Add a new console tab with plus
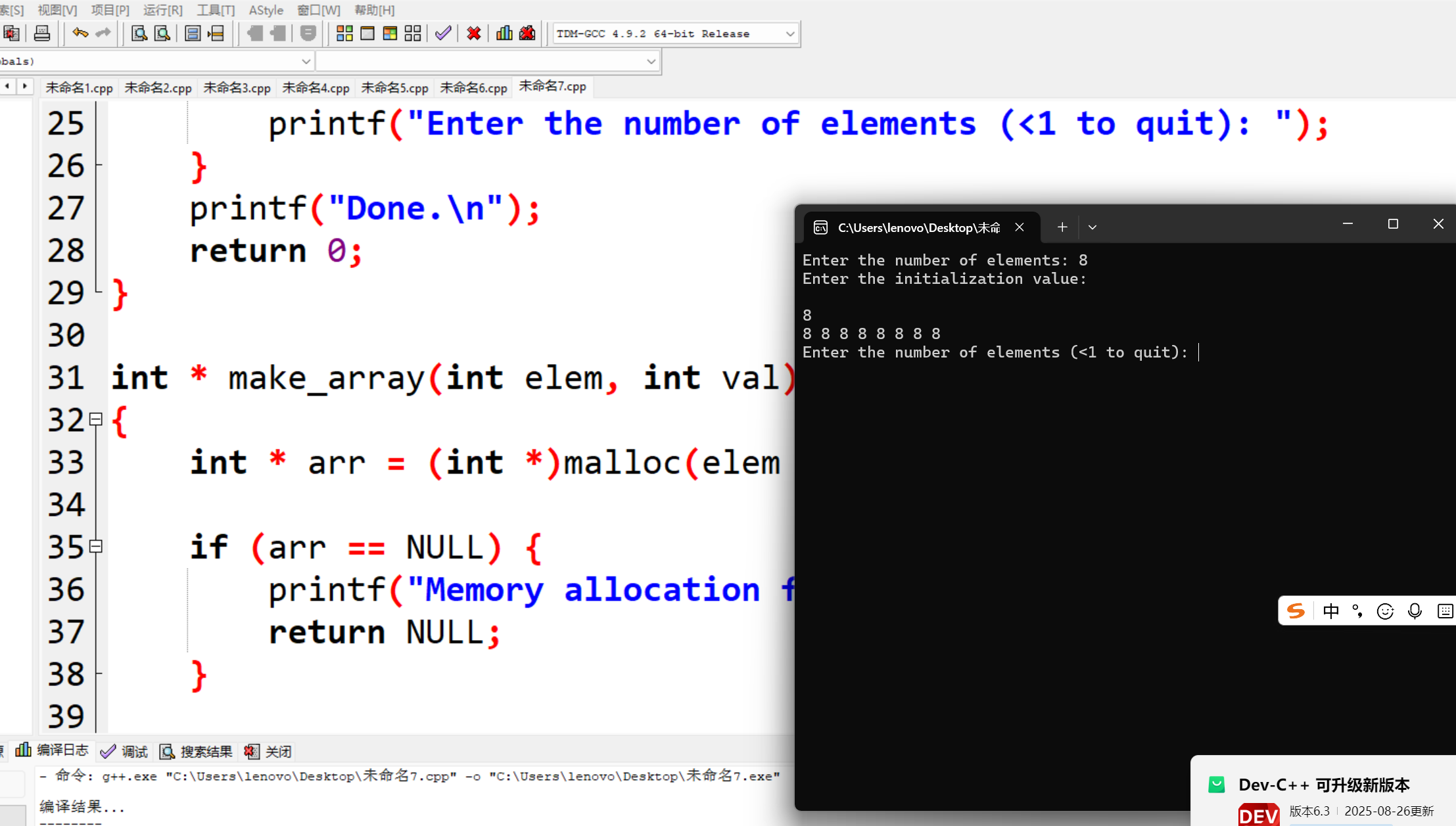This screenshot has height=826, width=1456. [1062, 227]
